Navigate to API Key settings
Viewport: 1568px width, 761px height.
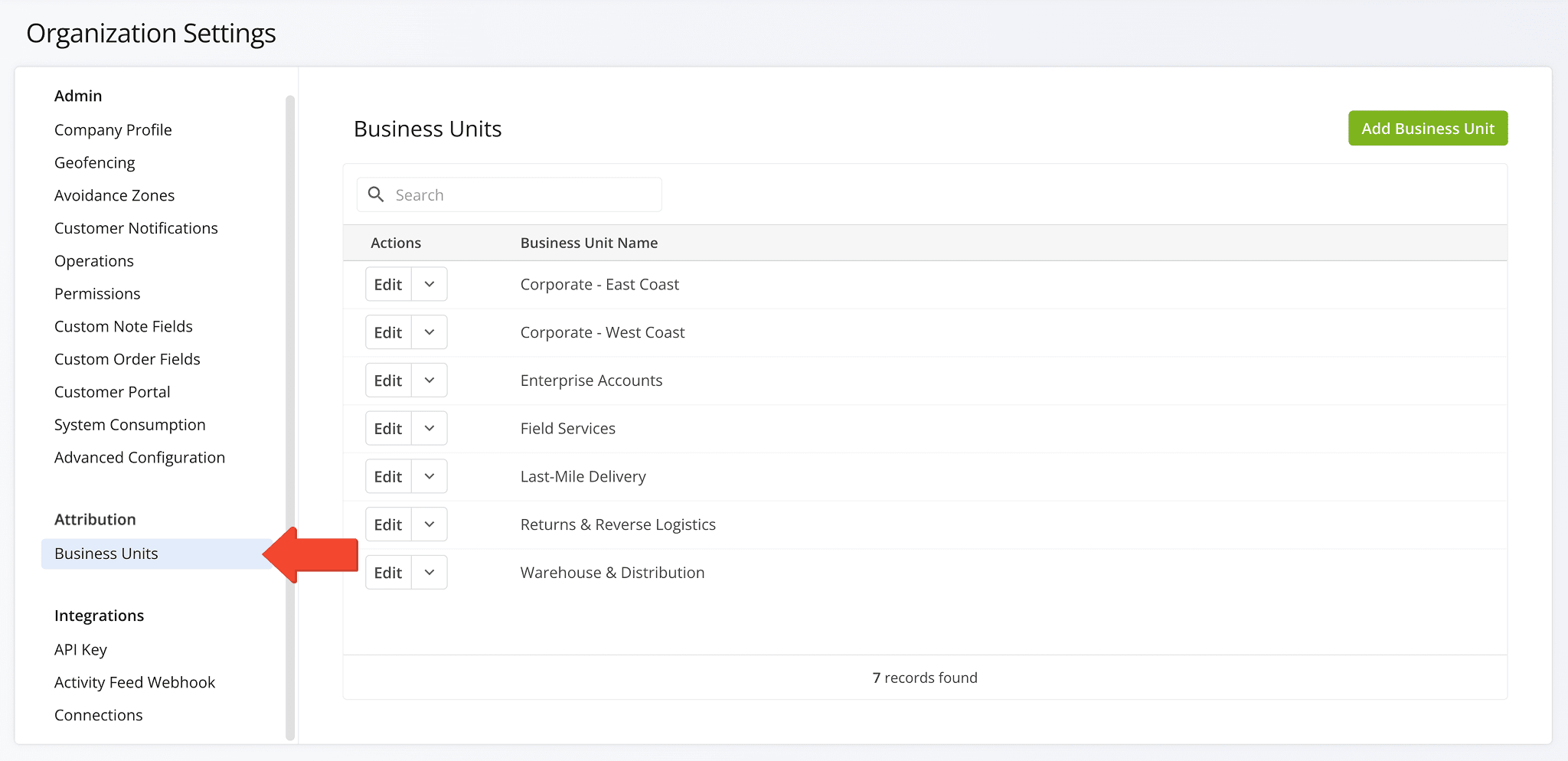coord(80,650)
